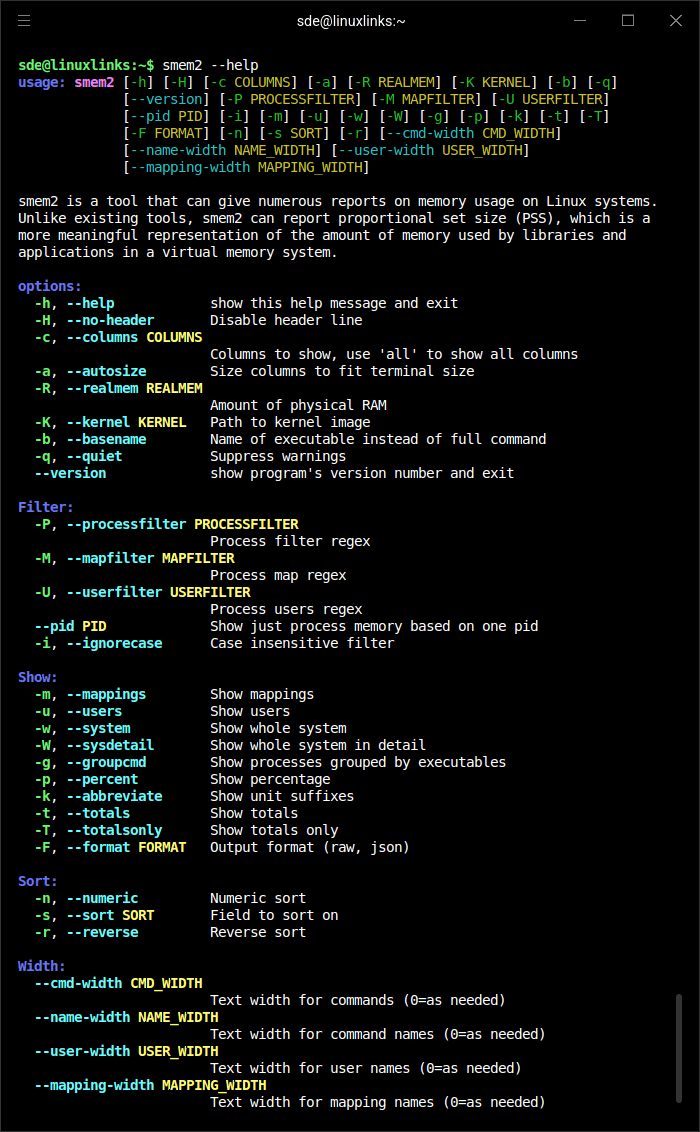Click description 'Show unit suffixes'
The width and height of the screenshot is (700, 1132).
(282, 796)
